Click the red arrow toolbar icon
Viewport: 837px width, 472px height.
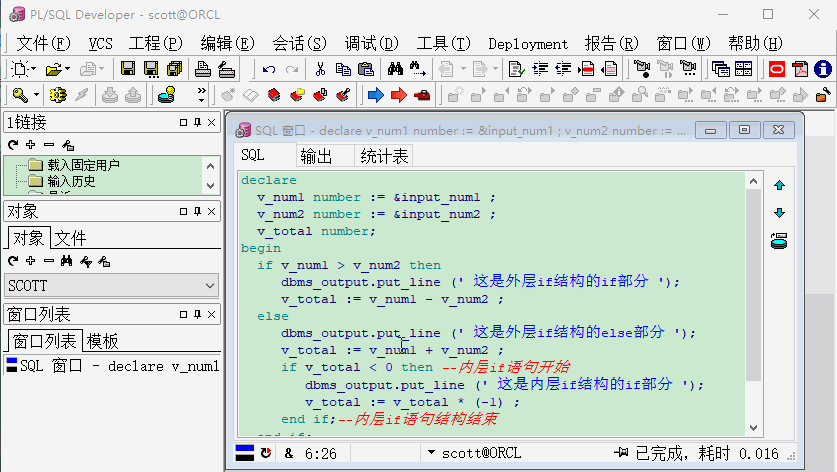[399, 95]
